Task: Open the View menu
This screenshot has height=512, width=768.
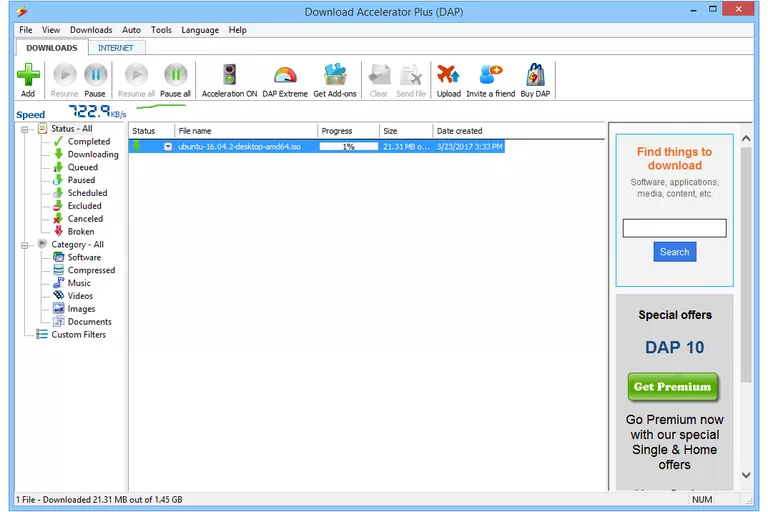Action: point(51,30)
